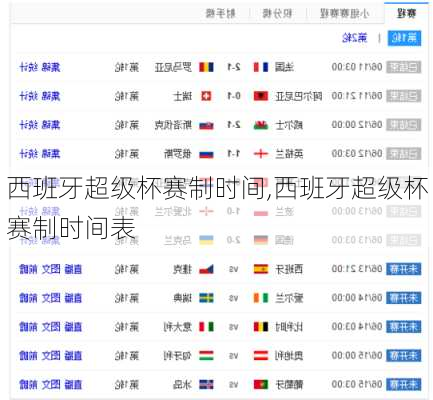The width and height of the screenshot is (433, 400).
Task: Click the Germany flag icon
Action: [261, 240]
